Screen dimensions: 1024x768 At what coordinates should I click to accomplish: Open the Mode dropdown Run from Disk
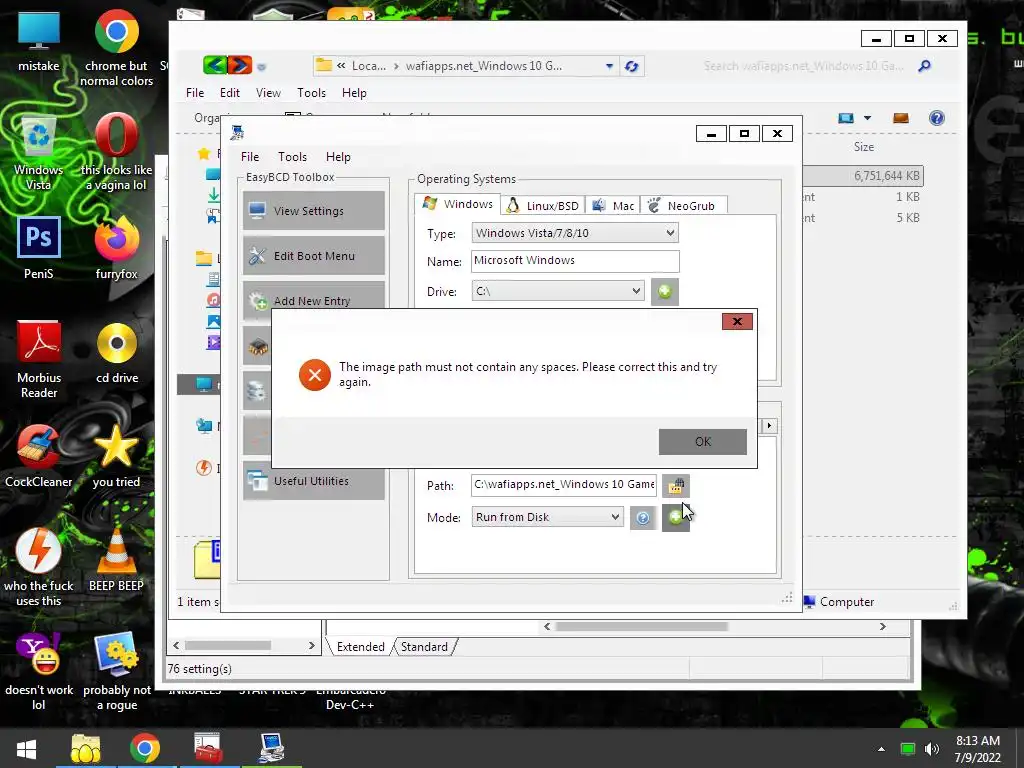pos(547,517)
